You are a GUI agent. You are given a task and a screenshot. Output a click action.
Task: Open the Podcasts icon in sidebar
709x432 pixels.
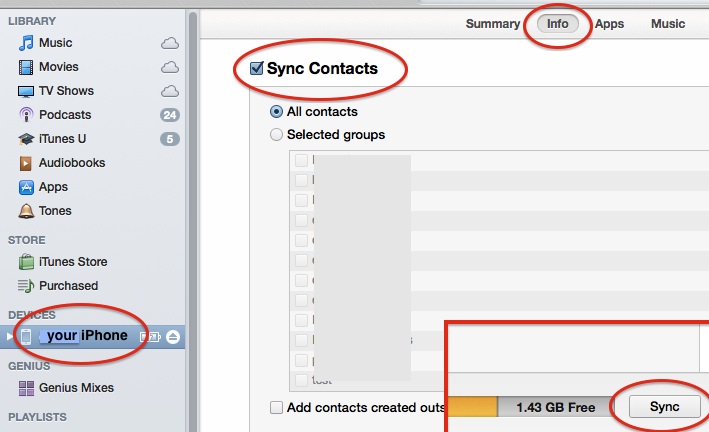coord(27,115)
